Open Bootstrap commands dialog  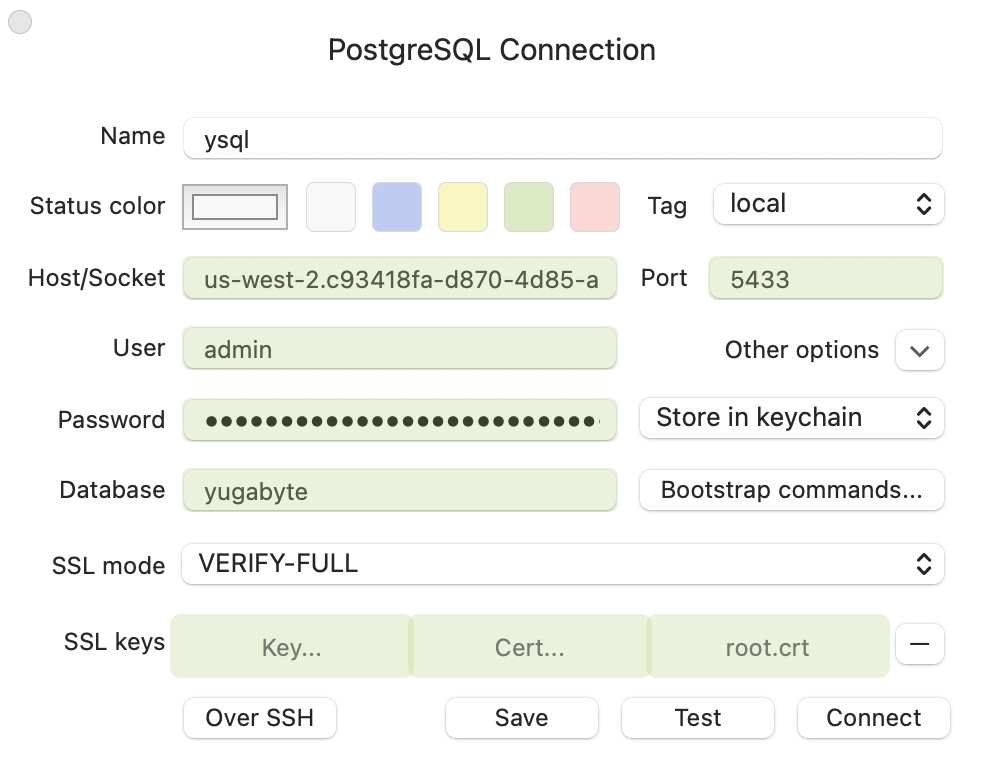[791, 490]
